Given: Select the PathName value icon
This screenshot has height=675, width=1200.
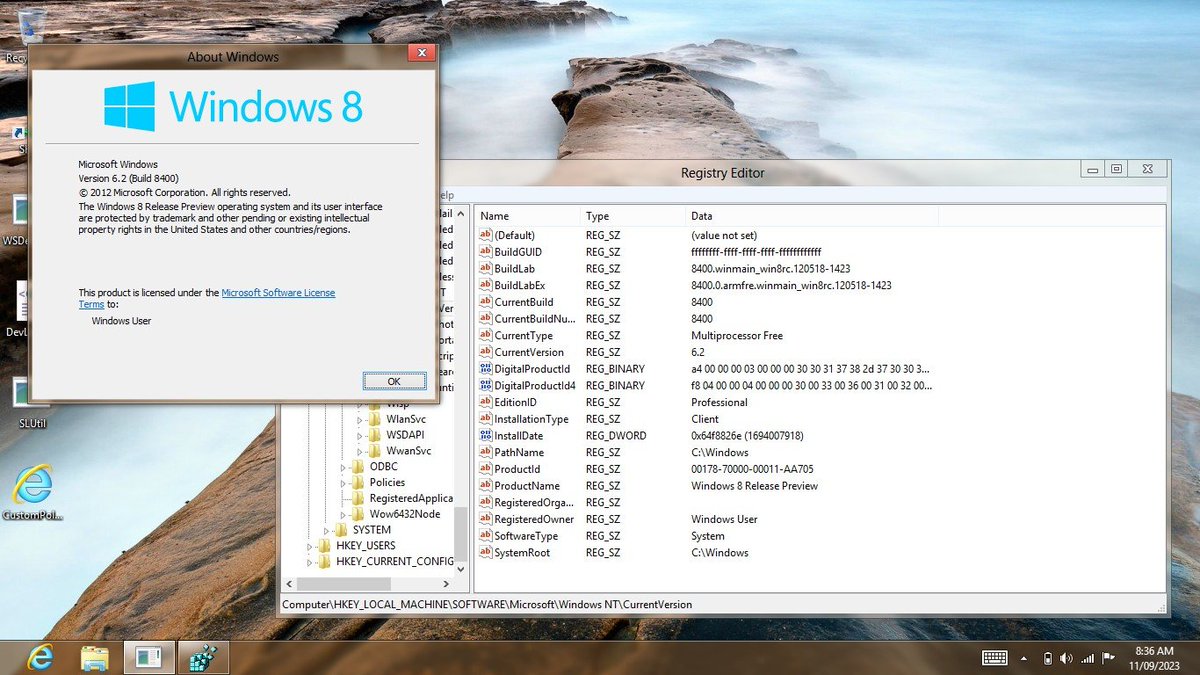Looking at the screenshot, I should click(486, 452).
